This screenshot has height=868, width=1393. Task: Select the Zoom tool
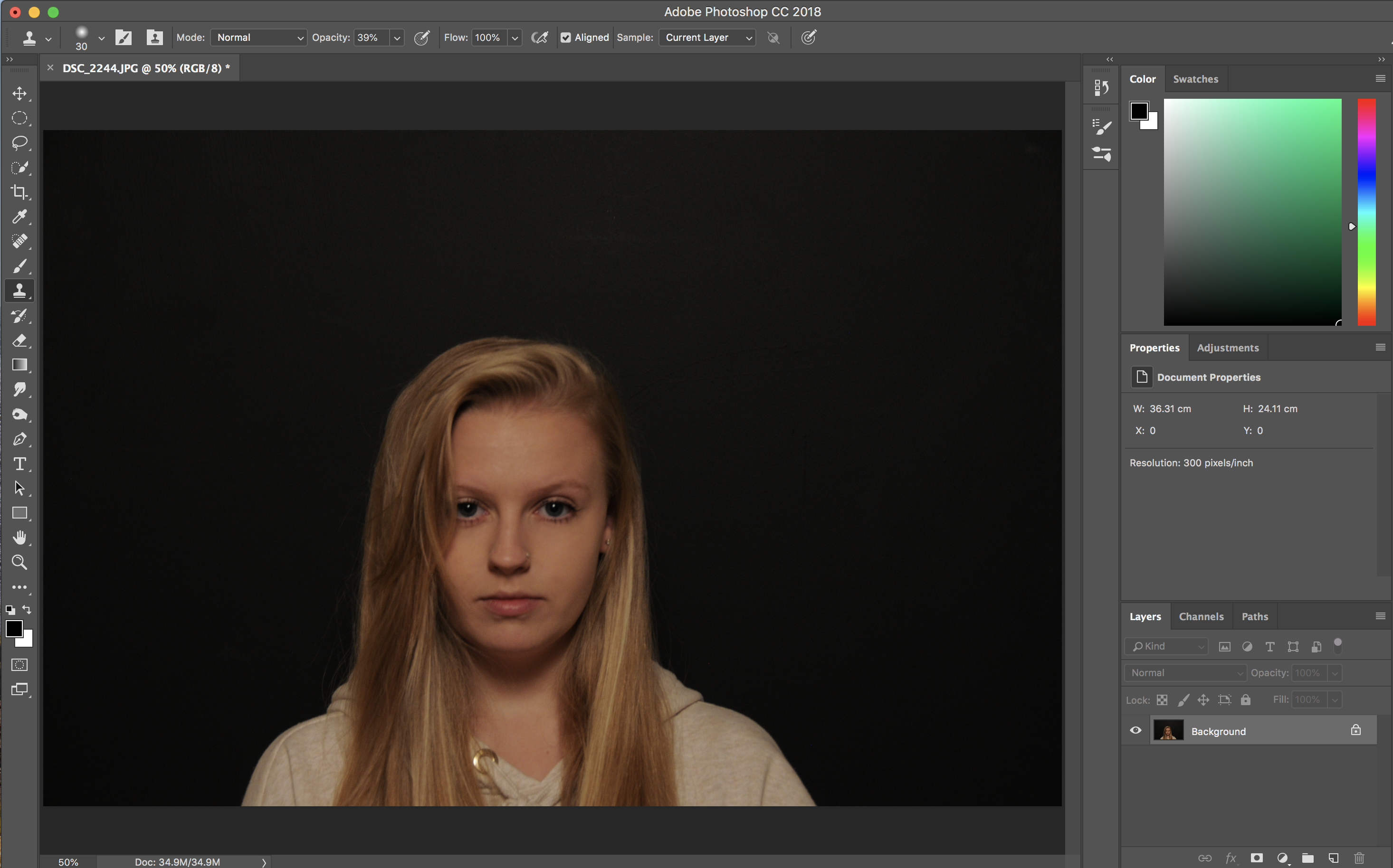(19, 562)
